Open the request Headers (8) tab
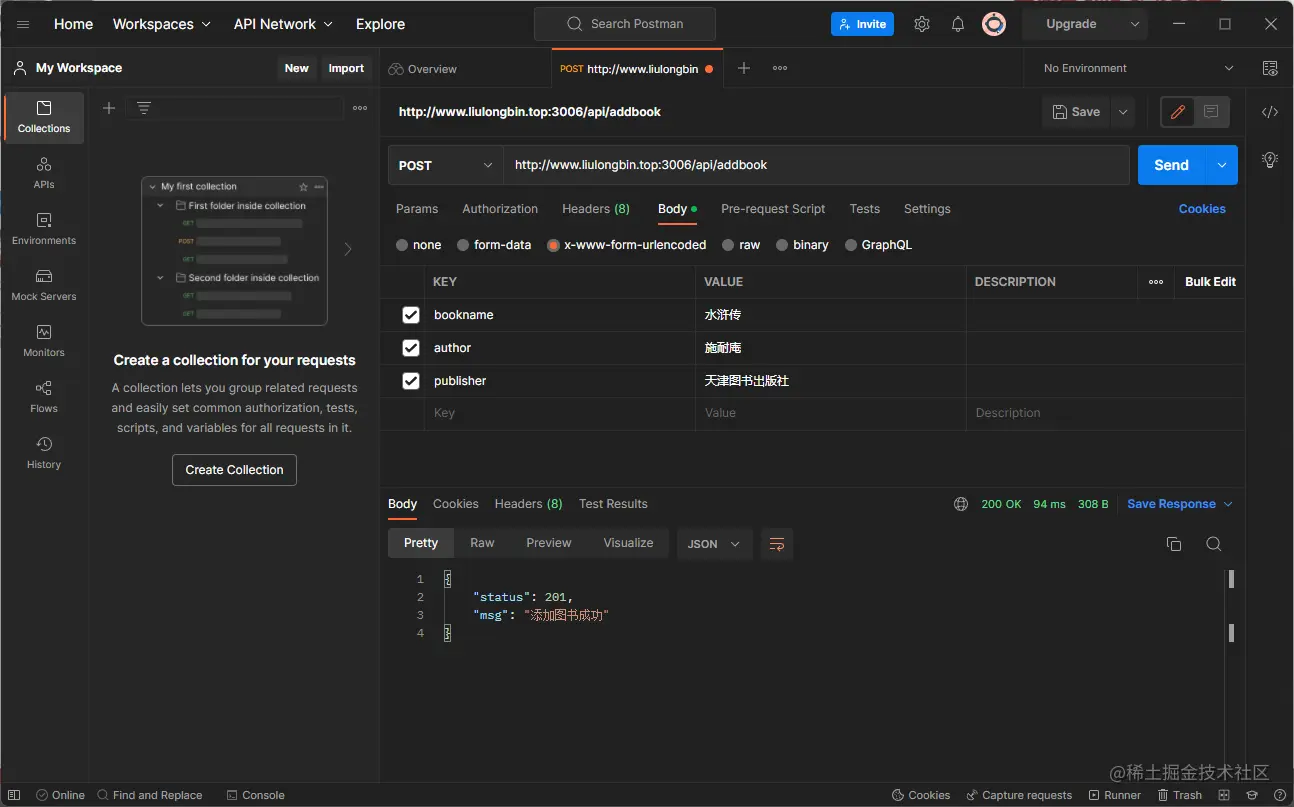 pyautogui.click(x=596, y=209)
